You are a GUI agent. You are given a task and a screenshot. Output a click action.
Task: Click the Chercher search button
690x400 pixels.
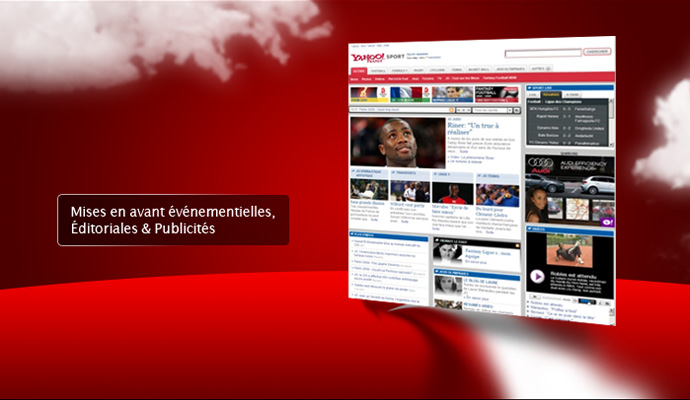pos(597,52)
